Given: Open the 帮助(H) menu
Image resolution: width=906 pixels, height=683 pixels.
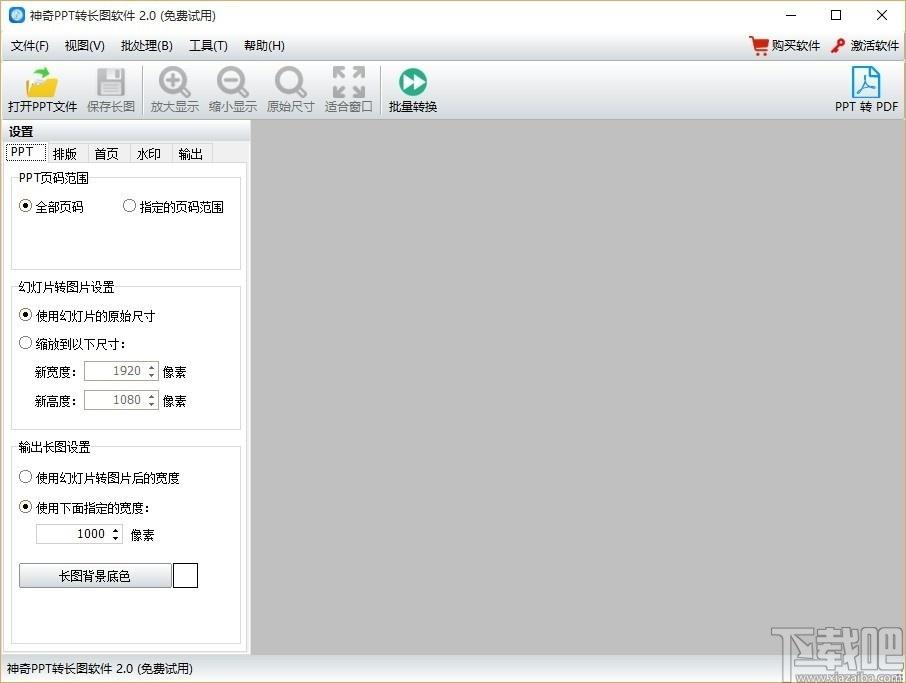Looking at the screenshot, I should coord(264,46).
